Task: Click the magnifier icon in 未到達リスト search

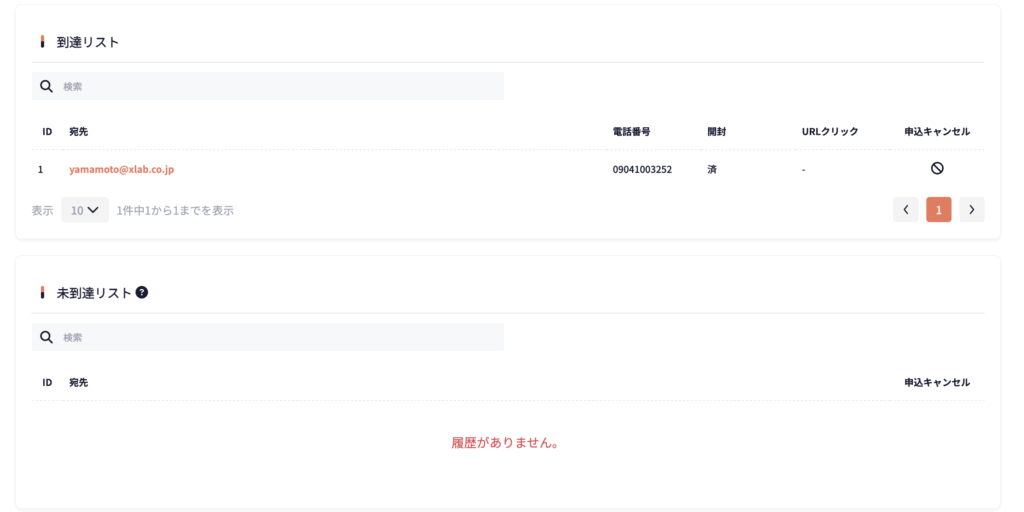Action: pos(46,337)
